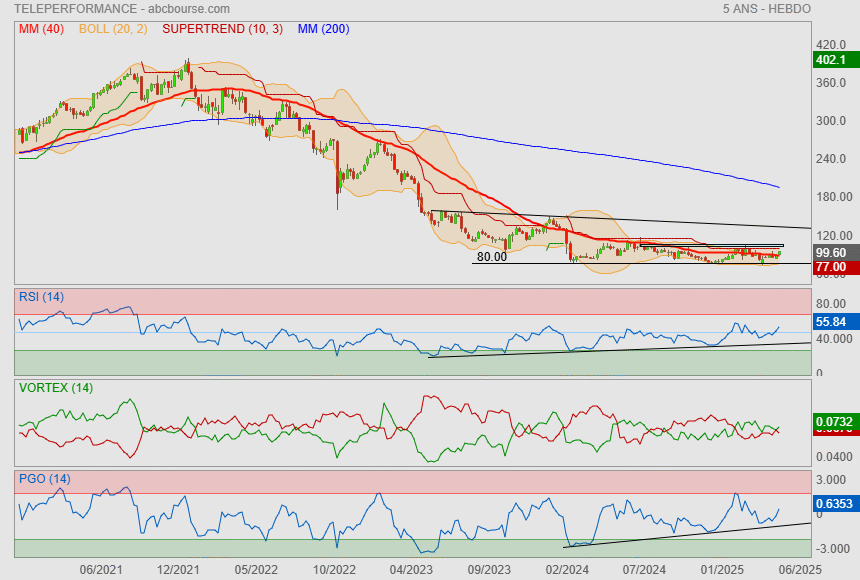Click the blue 55.84 RSI value tag
This screenshot has width=860, height=580.
click(836, 322)
